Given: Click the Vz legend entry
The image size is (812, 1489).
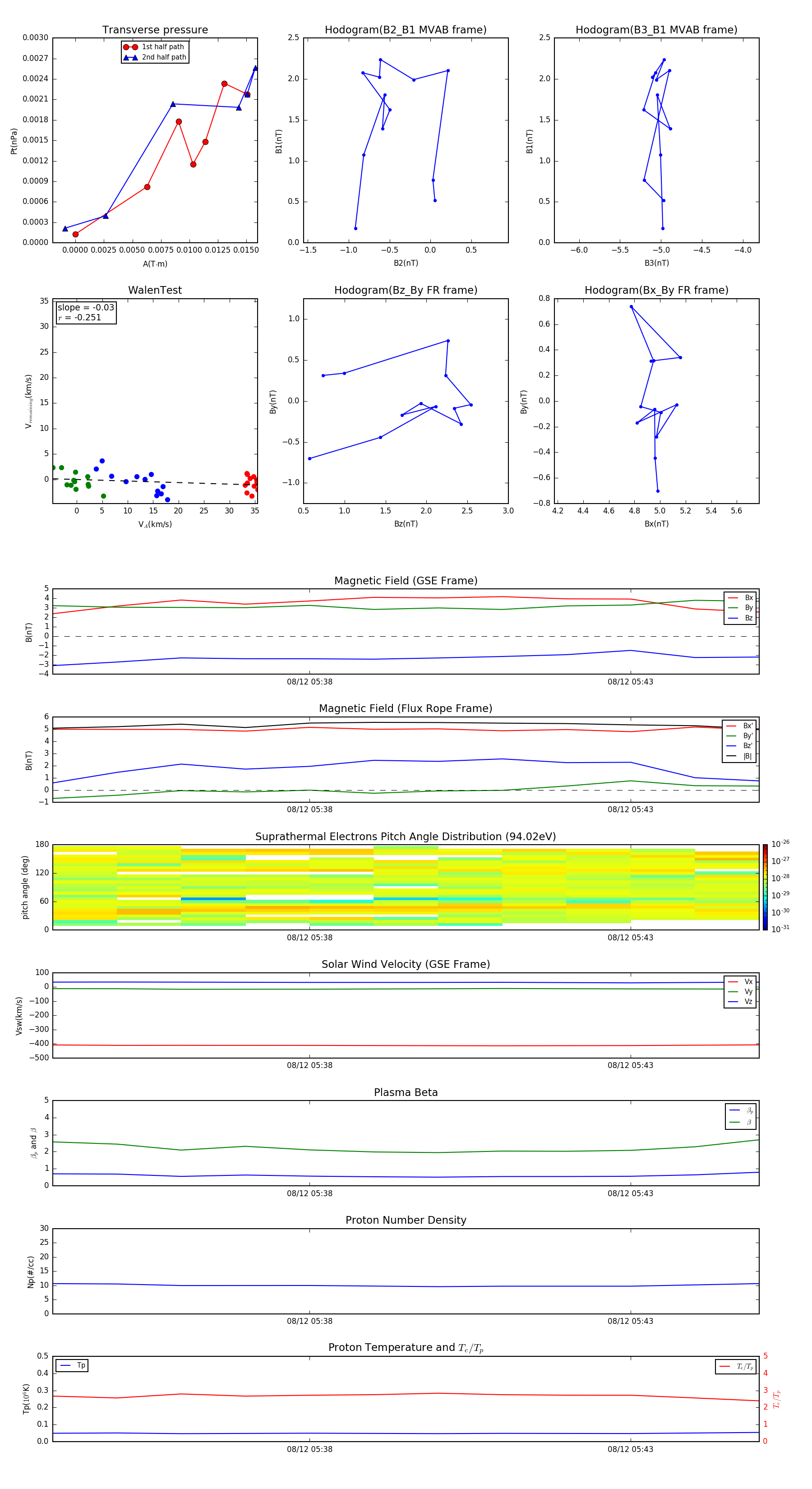Looking at the screenshot, I should [741, 1001].
